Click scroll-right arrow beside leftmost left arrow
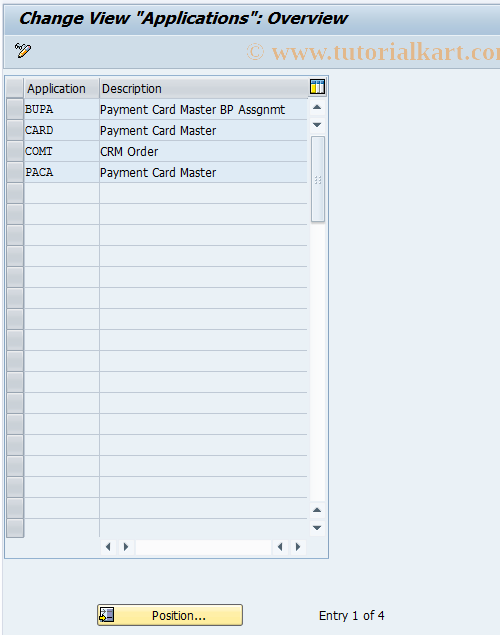The height and width of the screenshot is (635, 500). pos(126,547)
